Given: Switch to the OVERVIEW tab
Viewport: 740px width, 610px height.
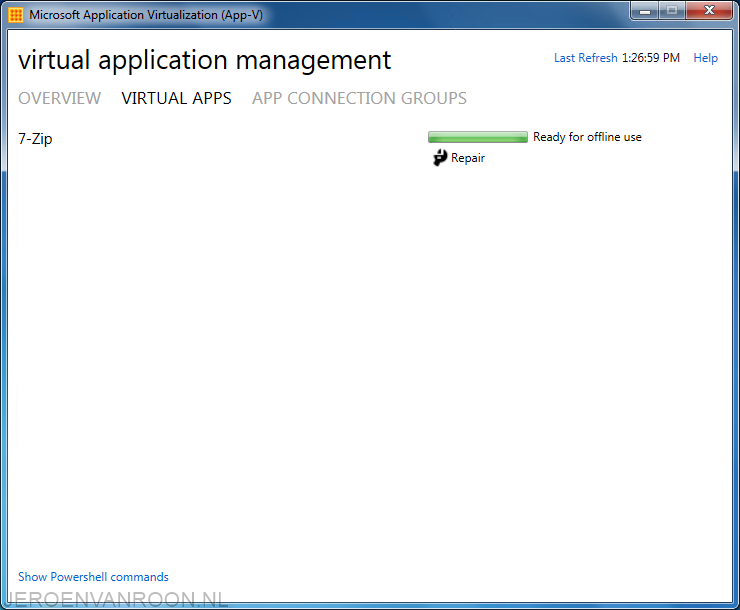Looking at the screenshot, I should (x=59, y=98).
